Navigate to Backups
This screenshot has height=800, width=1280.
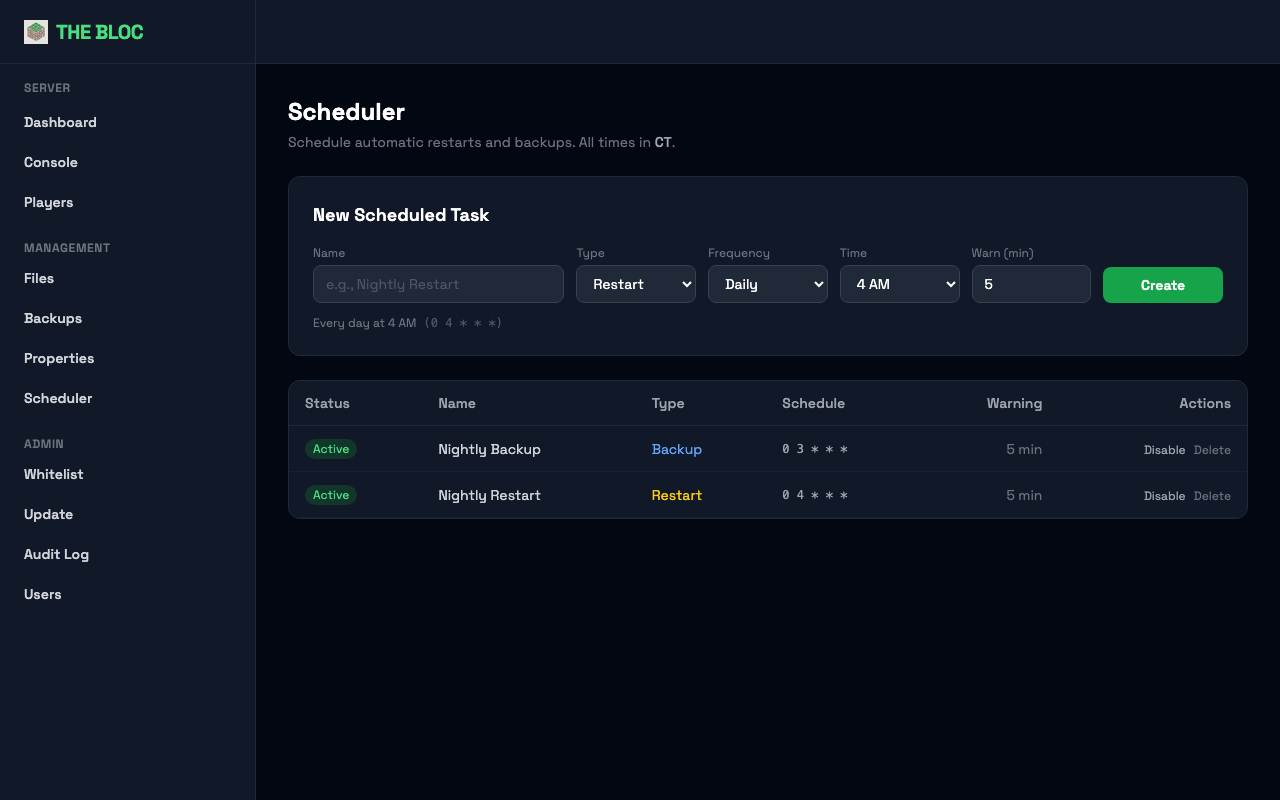click(53, 318)
